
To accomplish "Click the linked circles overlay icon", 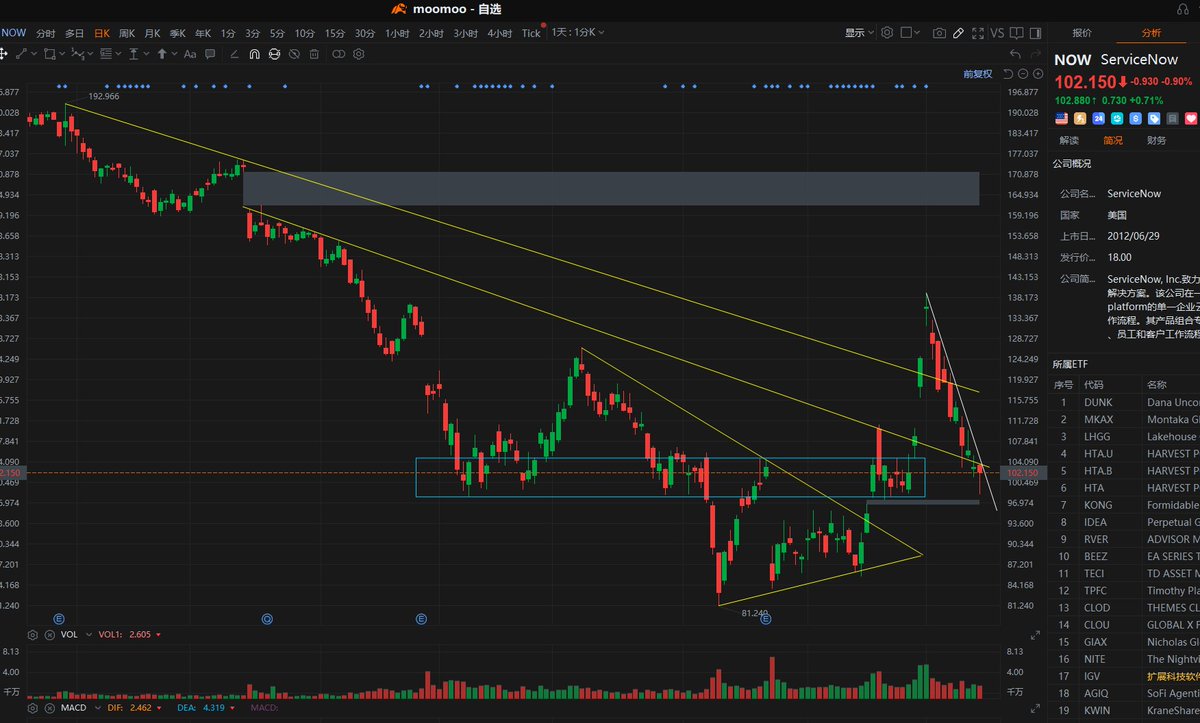I will [338, 52].
